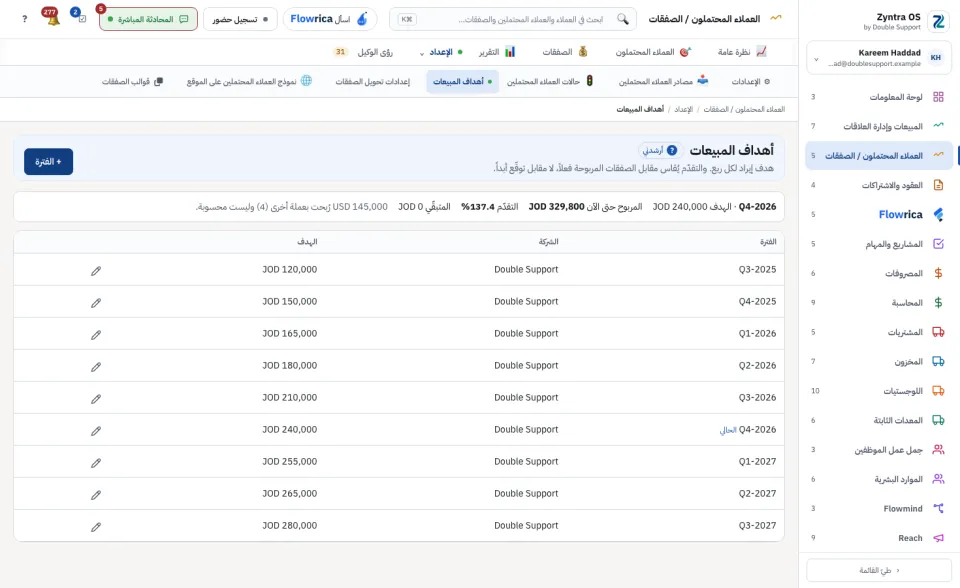Open المشتريات purchases truck icon
The height and width of the screenshot is (588, 960).
tap(938, 332)
